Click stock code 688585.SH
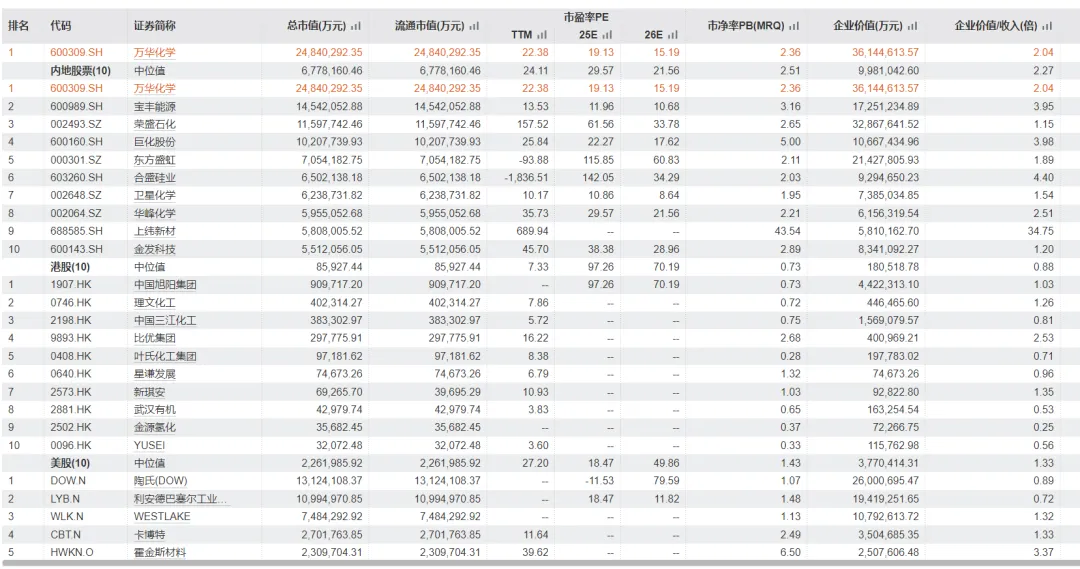 [76, 231]
